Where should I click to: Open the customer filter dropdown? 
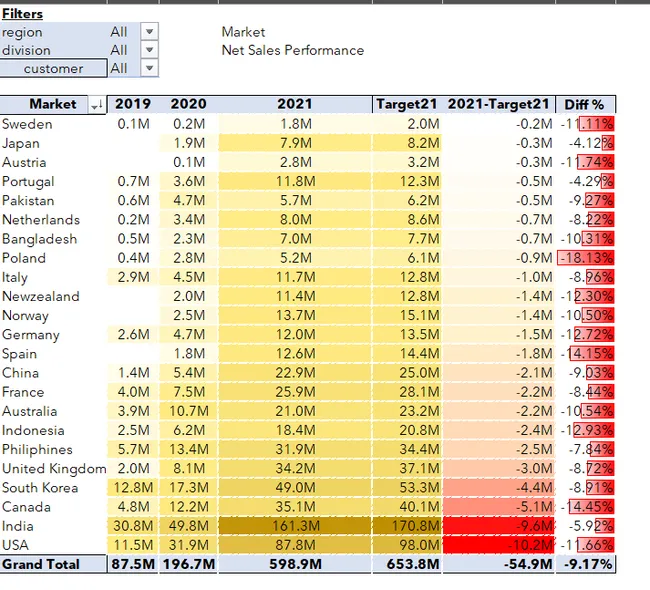[x=149, y=68]
